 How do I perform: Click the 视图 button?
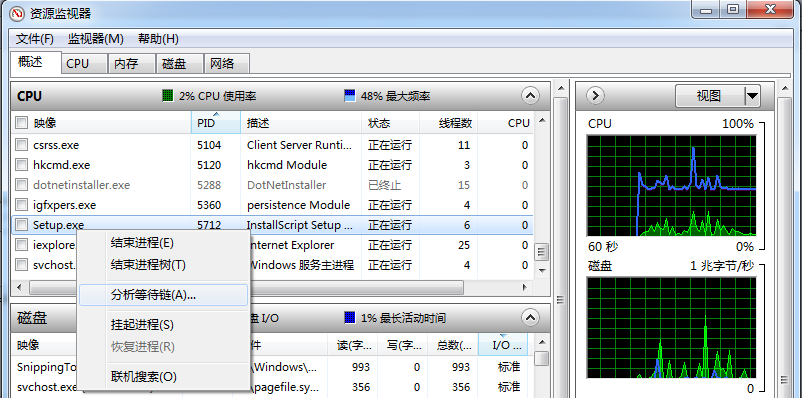[x=709, y=96]
